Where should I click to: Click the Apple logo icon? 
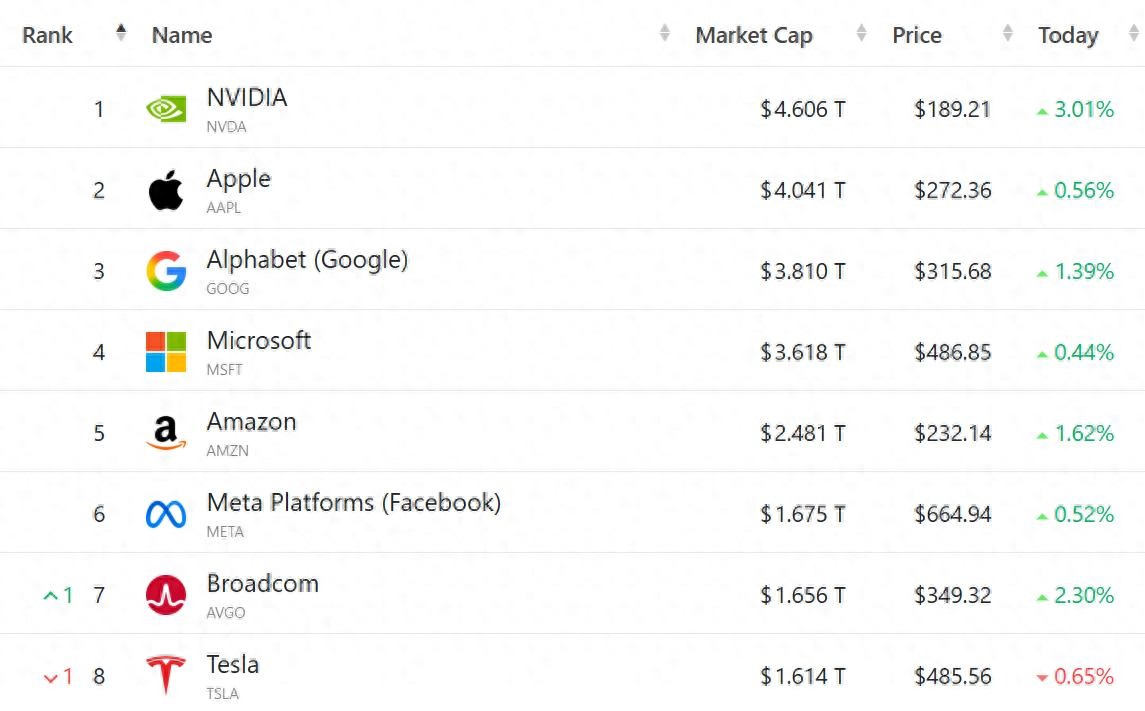click(x=166, y=190)
